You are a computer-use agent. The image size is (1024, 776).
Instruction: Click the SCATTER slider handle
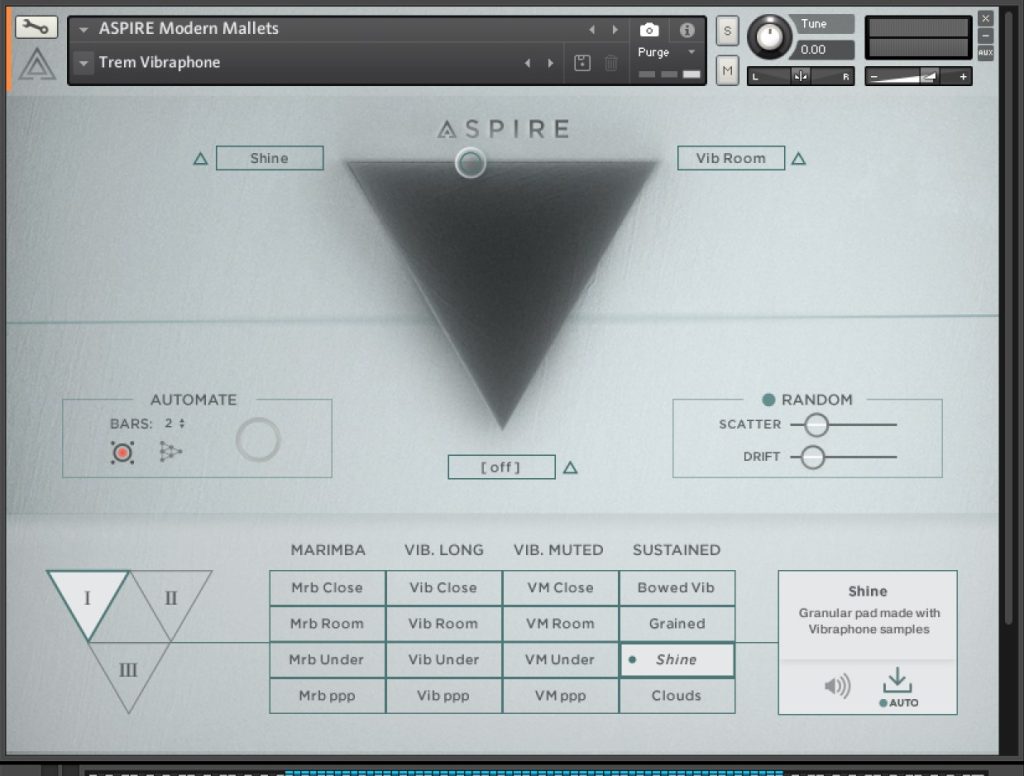pyautogui.click(x=817, y=425)
